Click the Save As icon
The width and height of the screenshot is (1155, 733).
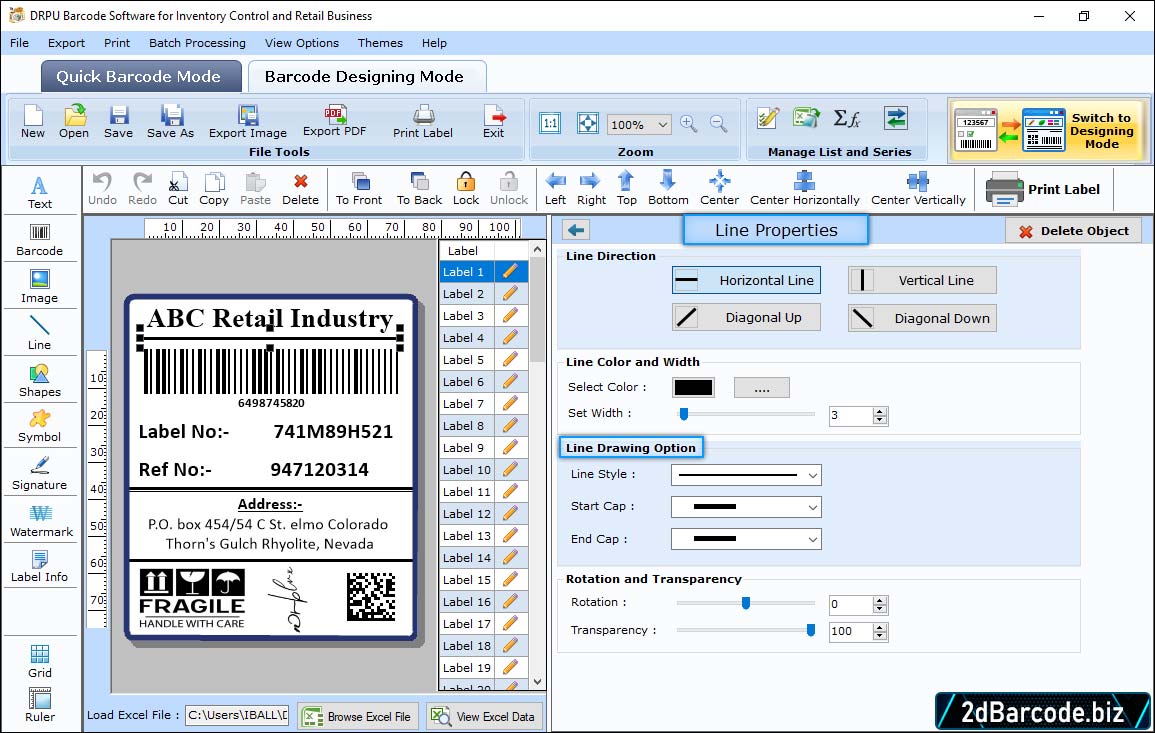click(x=170, y=122)
